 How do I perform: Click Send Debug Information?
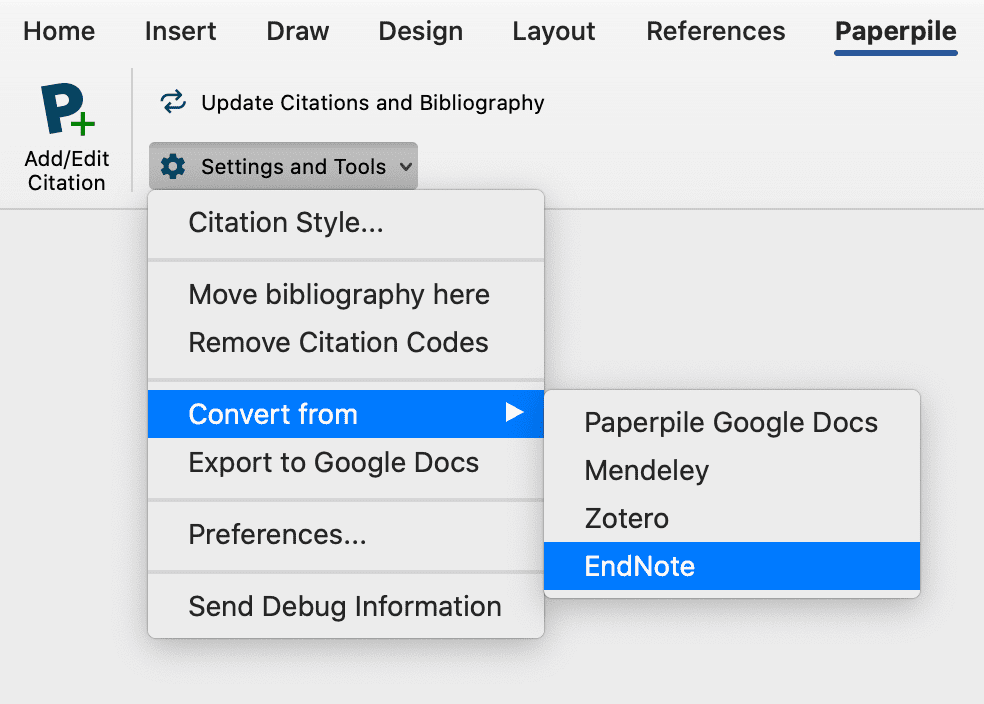(x=345, y=606)
